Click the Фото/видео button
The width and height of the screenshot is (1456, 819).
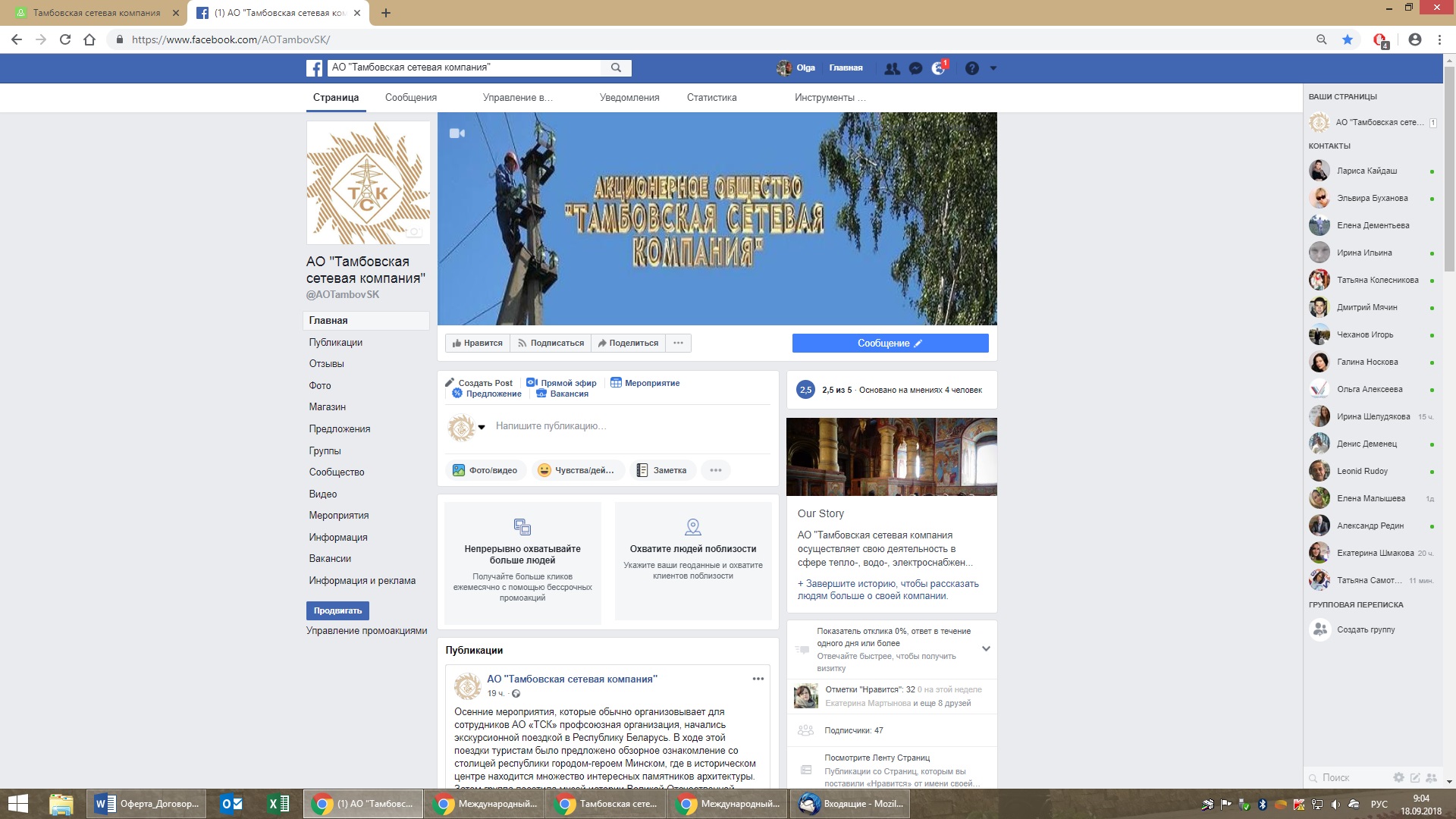tap(485, 470)
